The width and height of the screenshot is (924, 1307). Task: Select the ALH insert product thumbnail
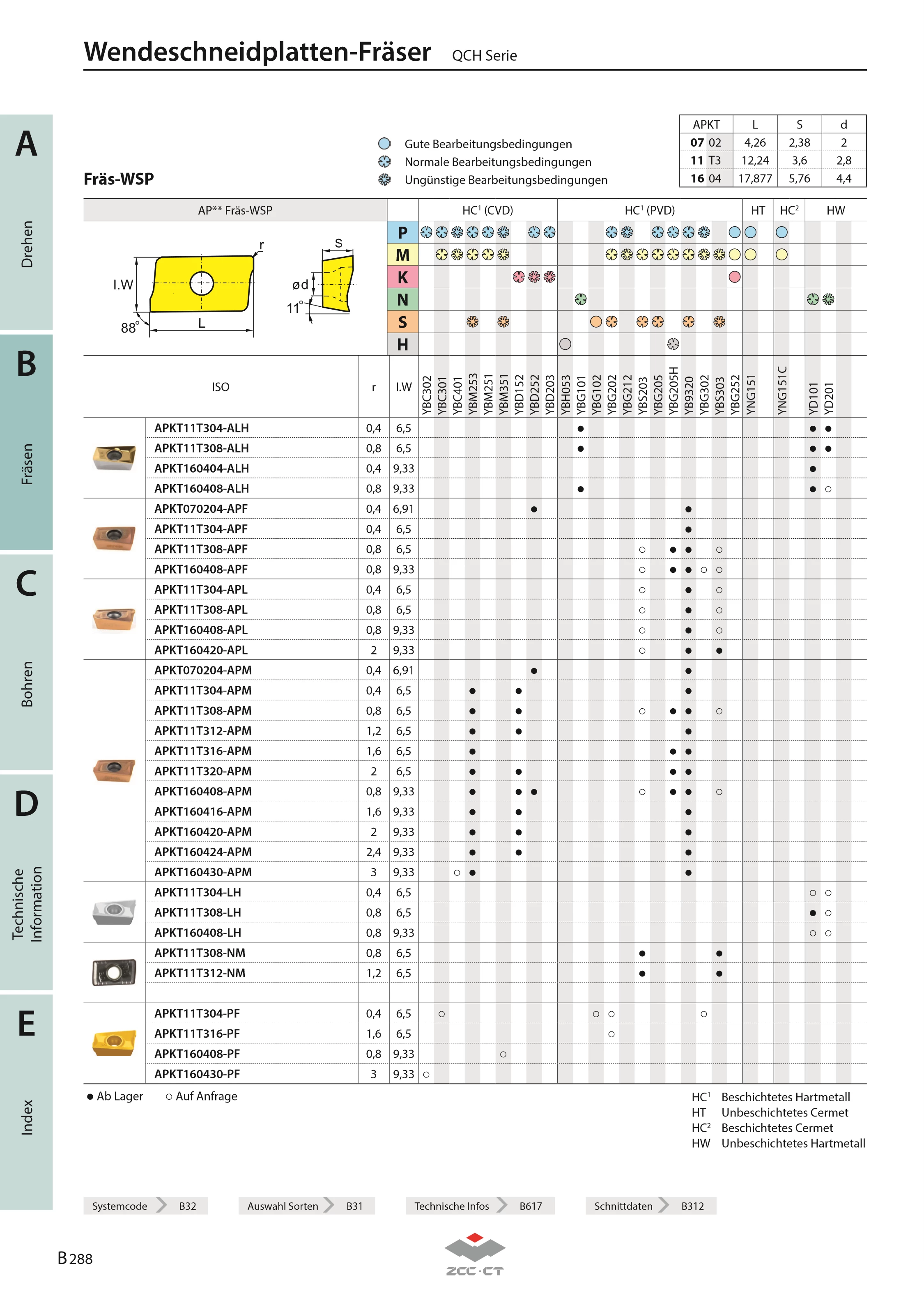114,457
